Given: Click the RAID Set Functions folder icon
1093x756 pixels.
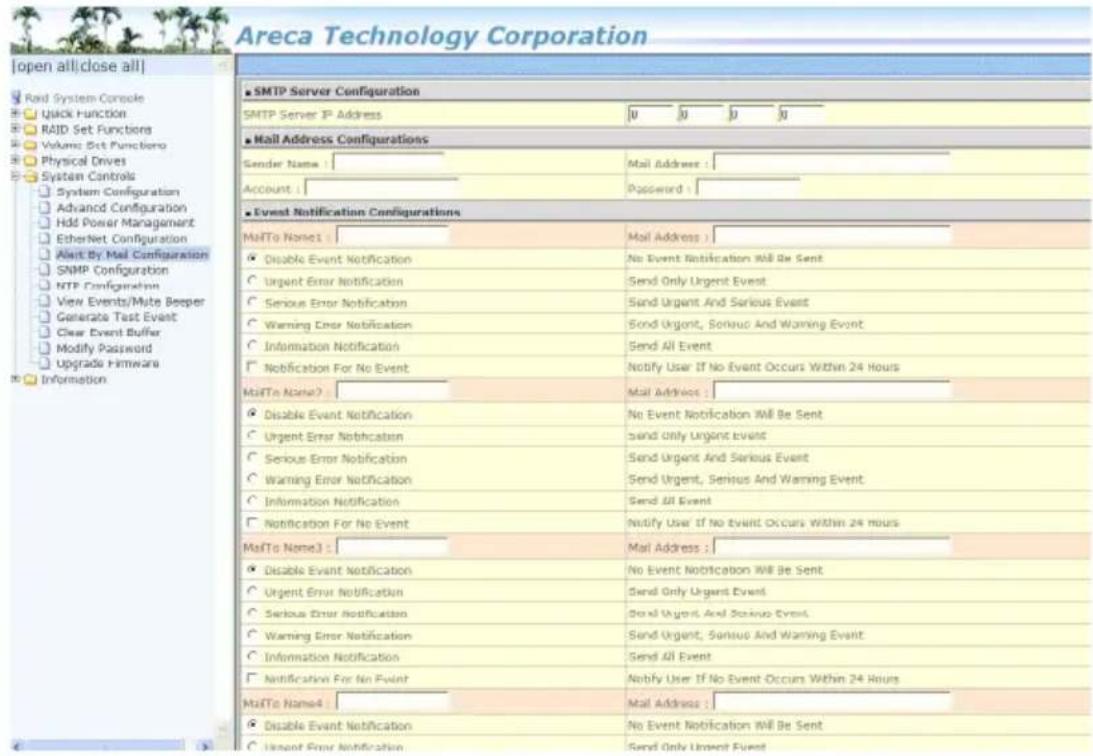Looking at the screenshot, I should coord(30,130).
